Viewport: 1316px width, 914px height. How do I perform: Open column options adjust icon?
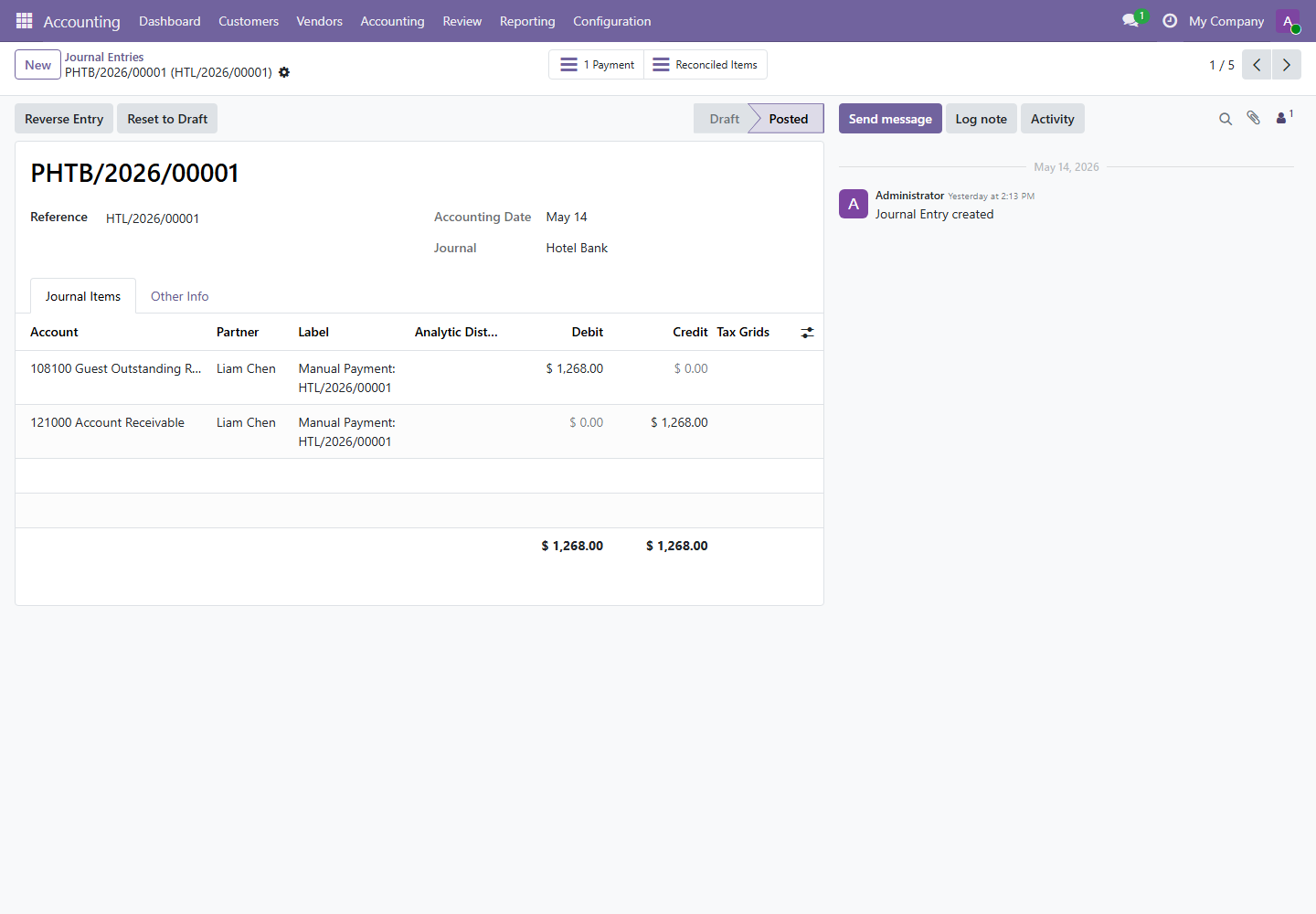(807, 333)
